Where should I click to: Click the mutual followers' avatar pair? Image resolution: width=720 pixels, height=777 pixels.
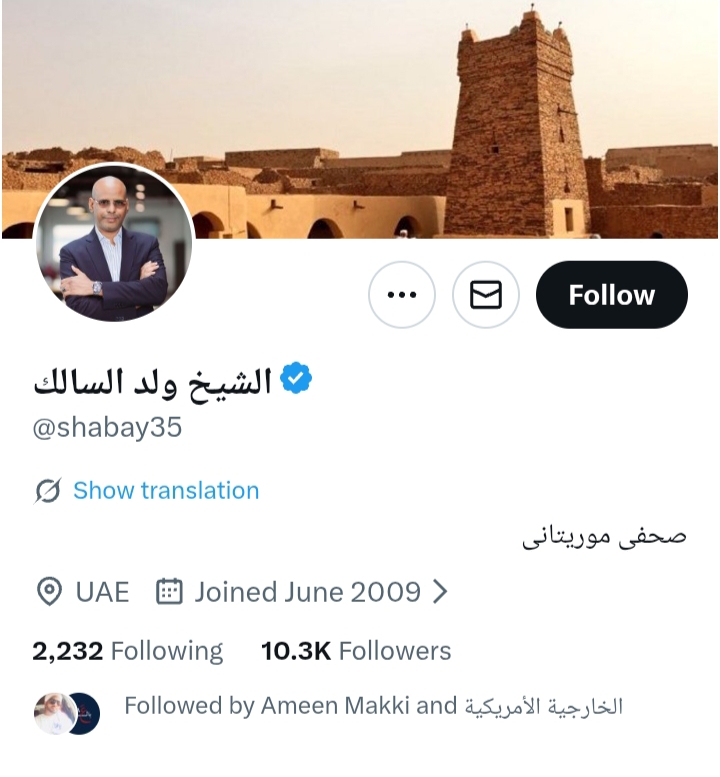pos(67,713)
